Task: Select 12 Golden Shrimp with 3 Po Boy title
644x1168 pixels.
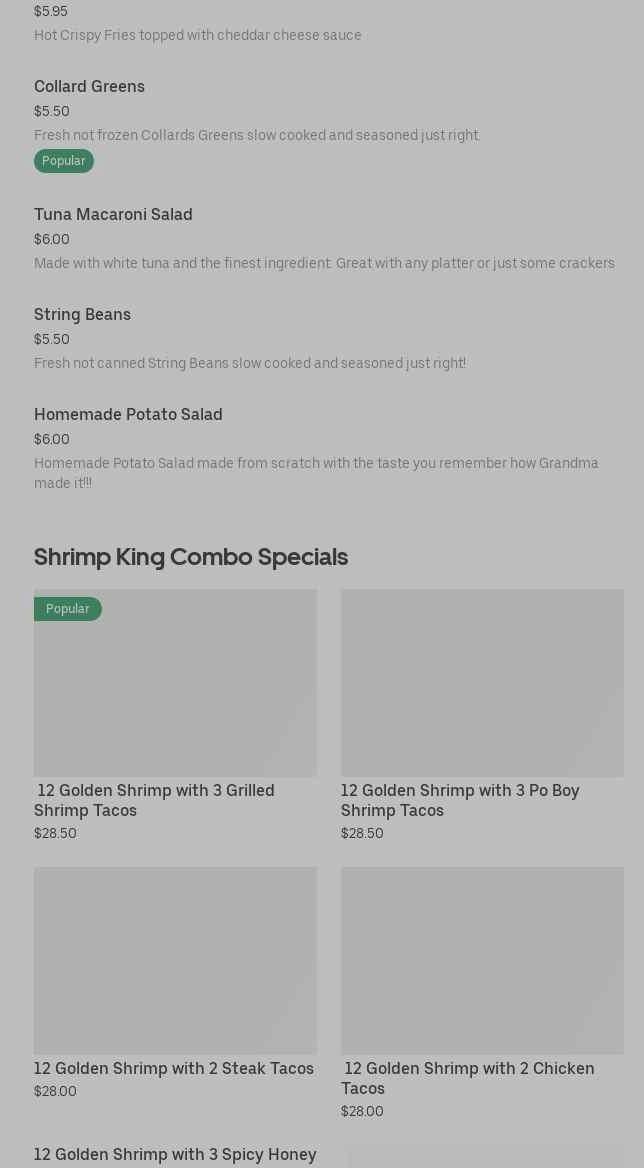Action: click(460, 800)
